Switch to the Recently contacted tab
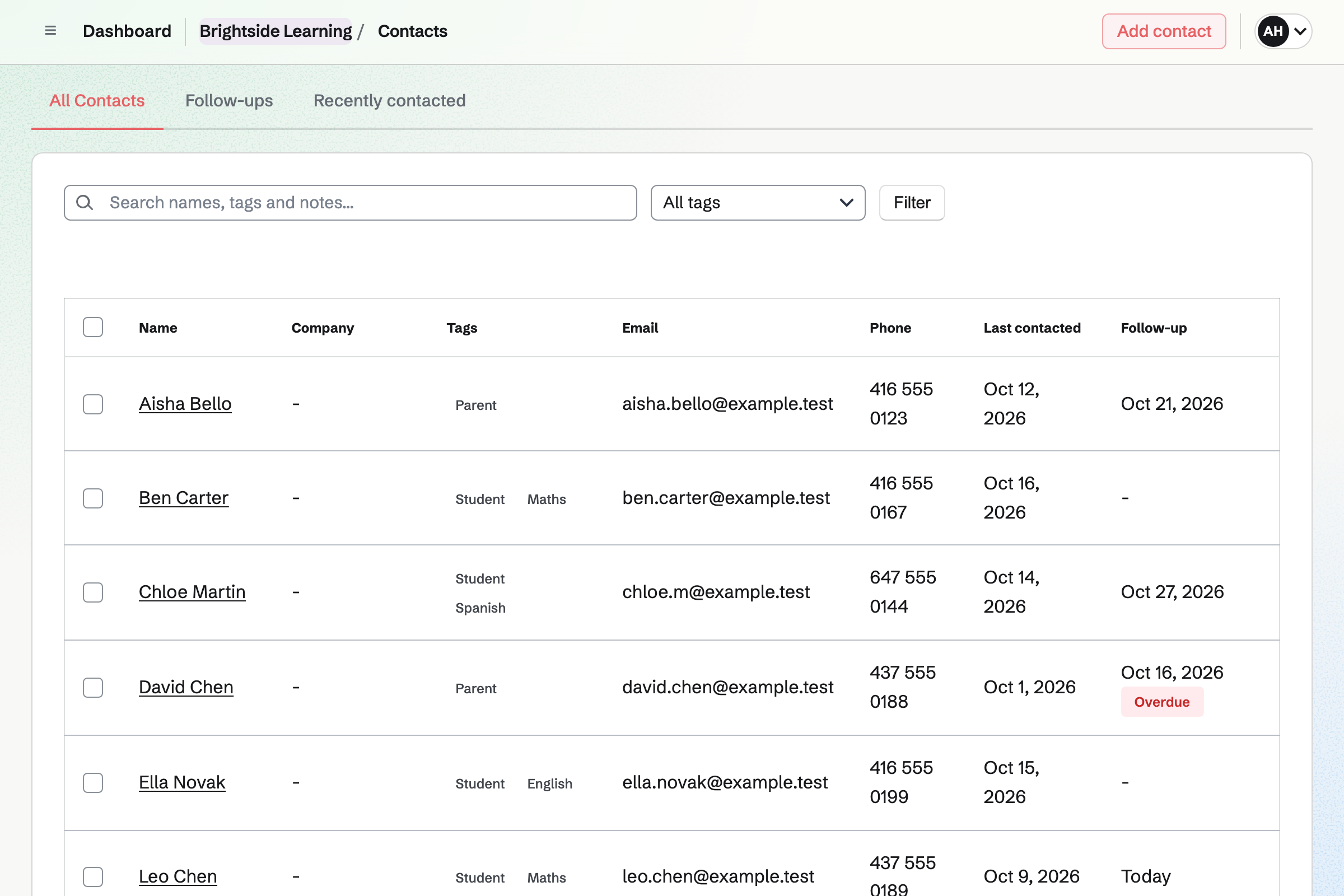This screenshot has width=1344, height=896. click(390, 101)
